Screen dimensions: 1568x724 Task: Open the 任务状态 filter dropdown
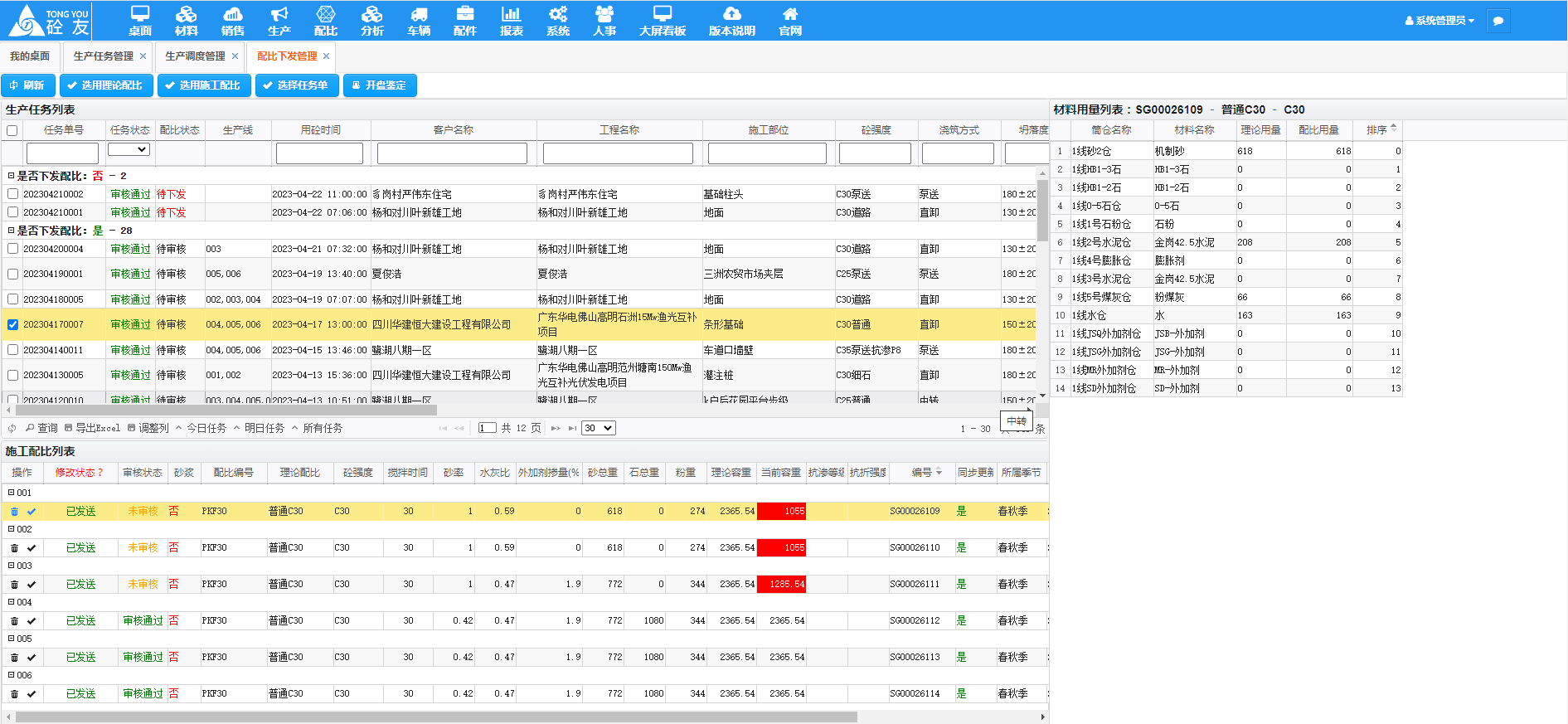(x=129, y=149)
